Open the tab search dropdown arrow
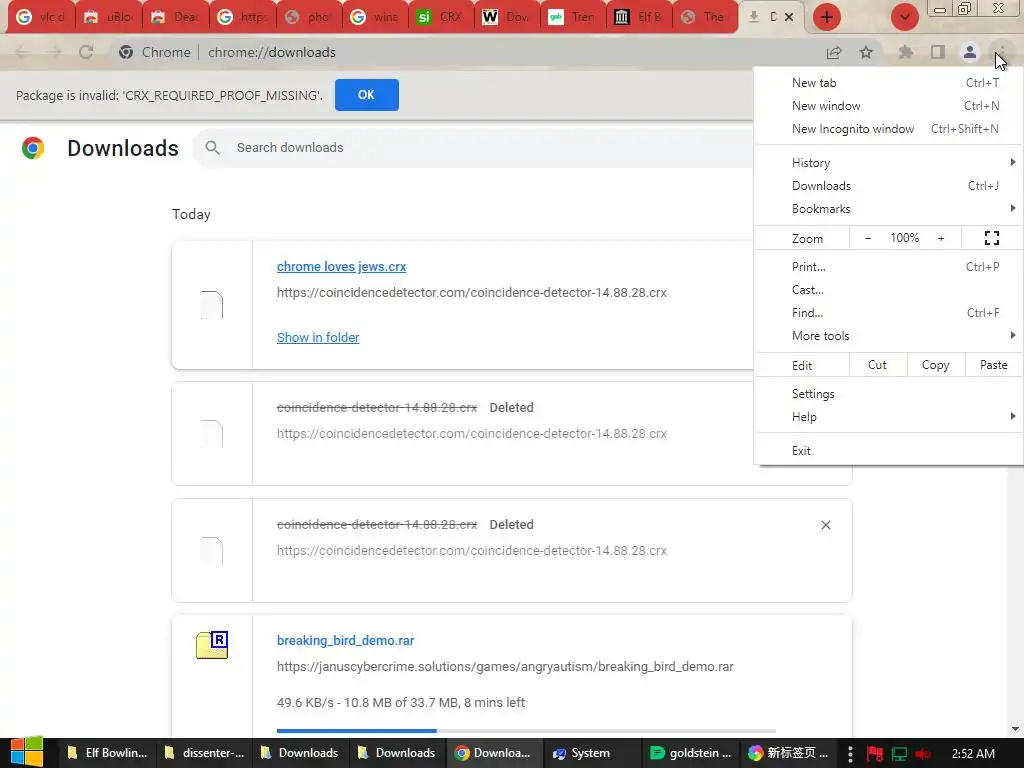Viewport: 1024px width, 768px height. pyautogui.click(x=904, y=17)
